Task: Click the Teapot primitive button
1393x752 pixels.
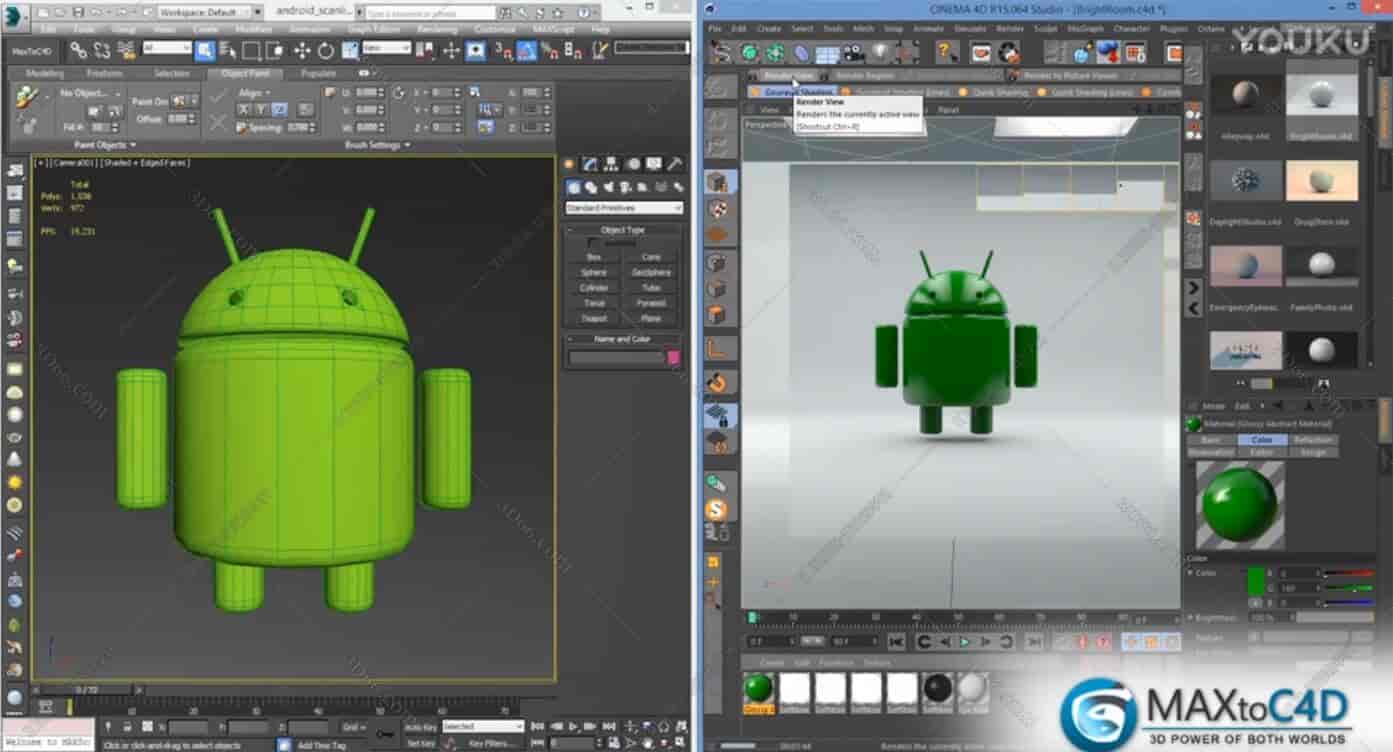Action: pos(593,318)
